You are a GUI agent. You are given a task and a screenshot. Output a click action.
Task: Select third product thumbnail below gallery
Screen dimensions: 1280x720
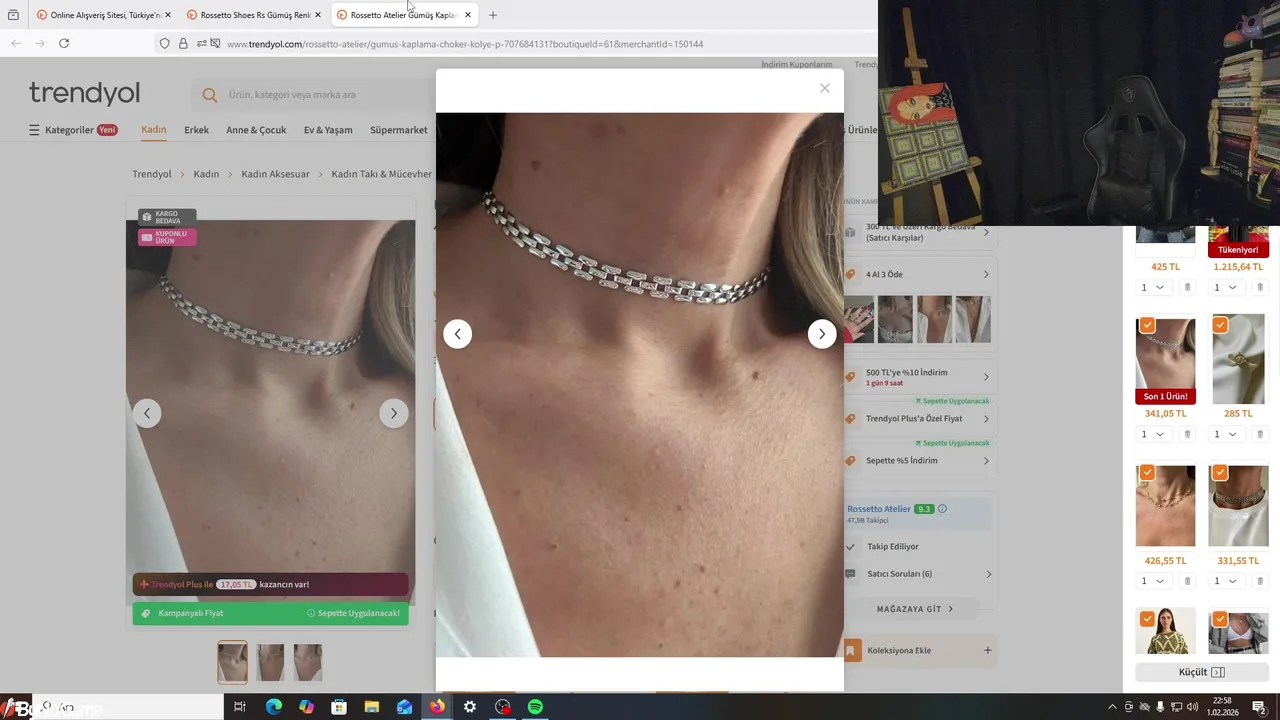tap(308, 662)
